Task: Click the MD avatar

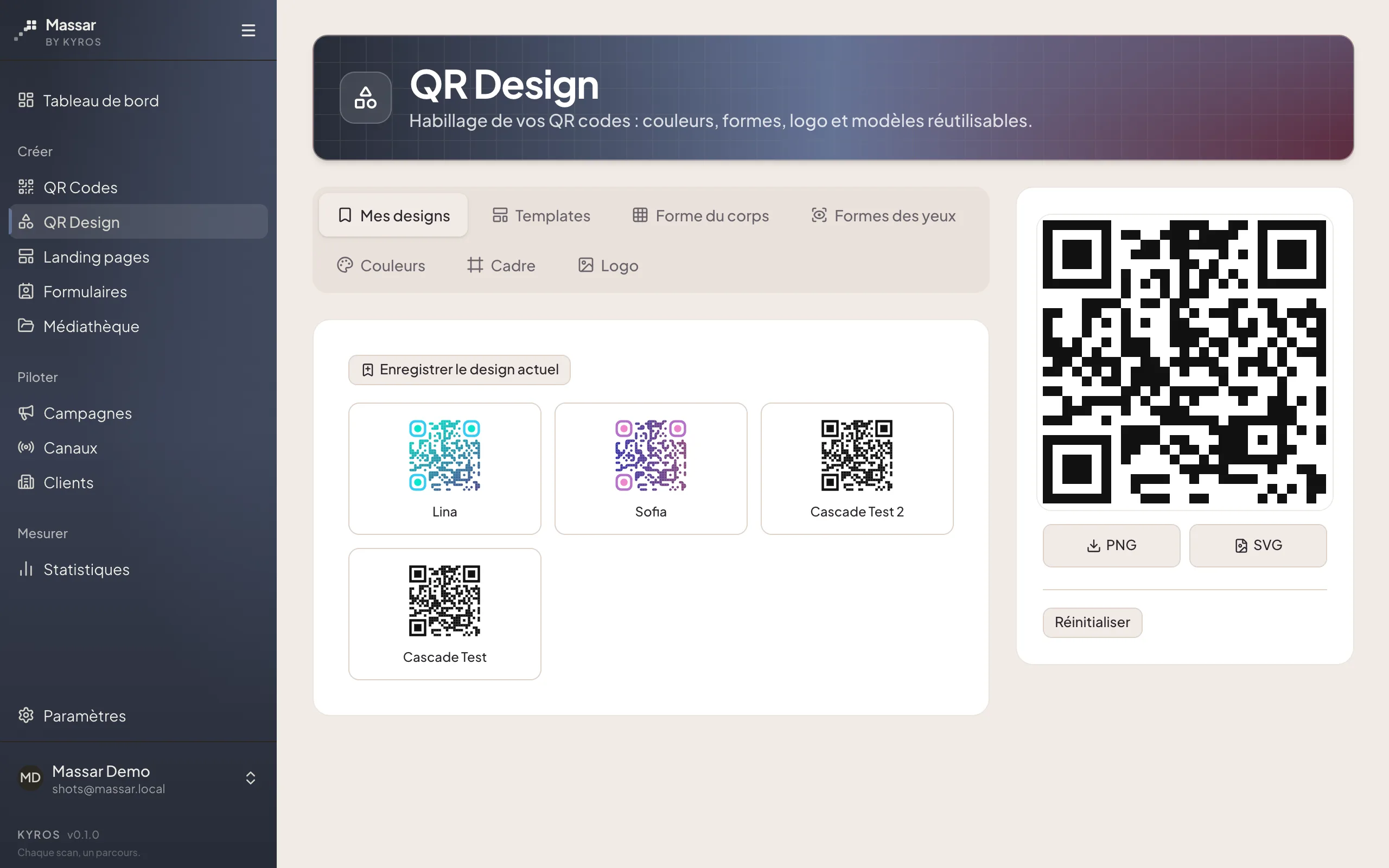Action: click(30, 778)
